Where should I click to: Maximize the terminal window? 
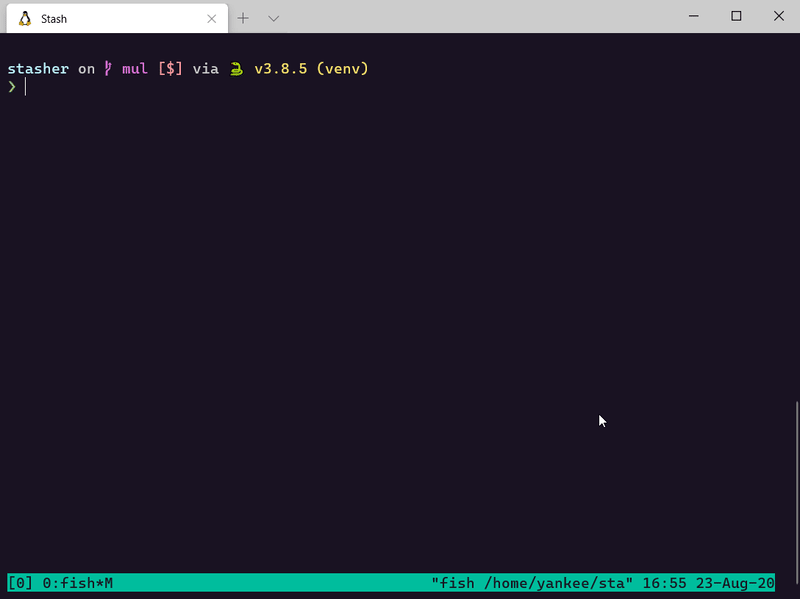pyautogui.click(x=736, y=16)
